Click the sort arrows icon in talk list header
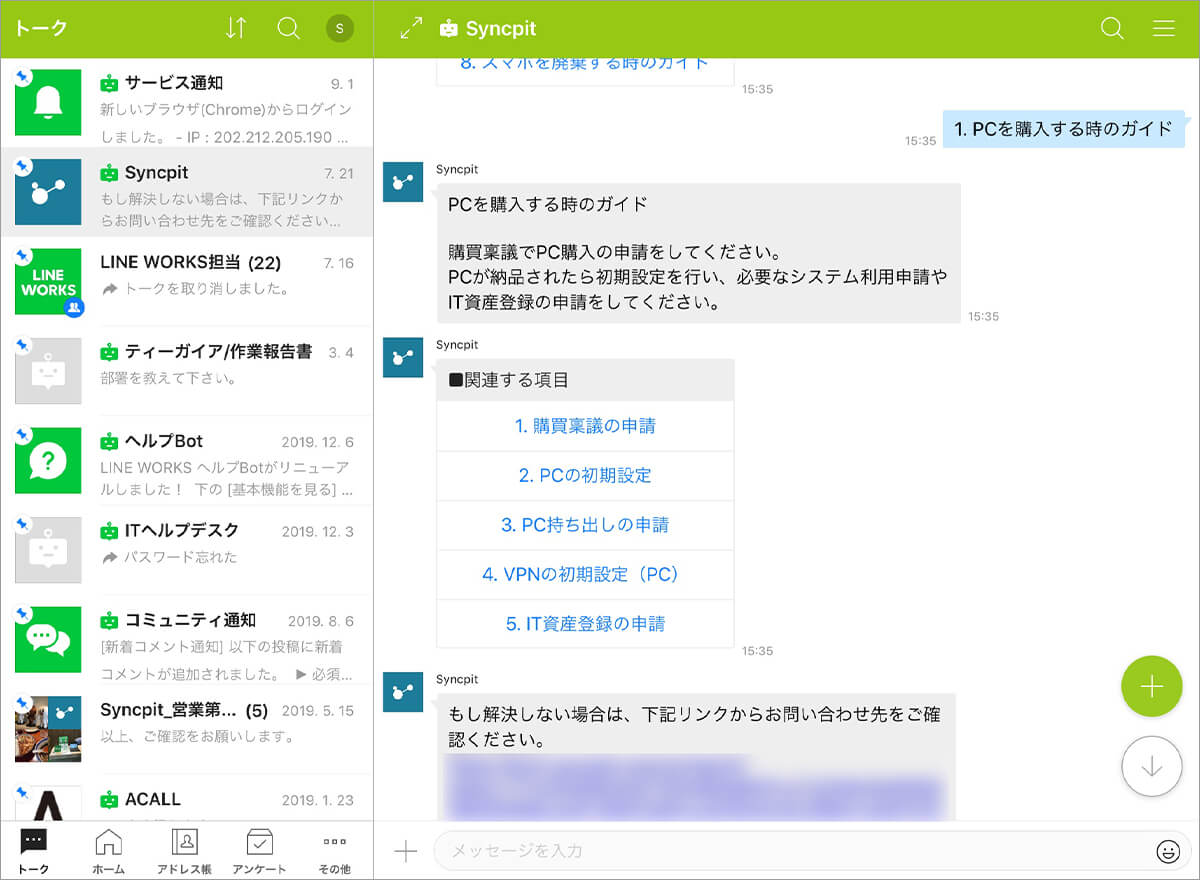Viewport: 1200px width, 880px height. pos(236,28)
